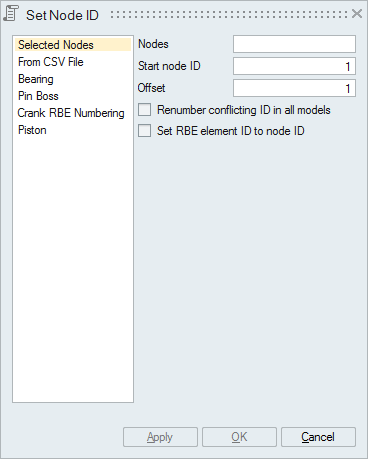Viewport: 368px width, 459px height.
Task: Cancel the dialog
Action: (x=318, y=437)
